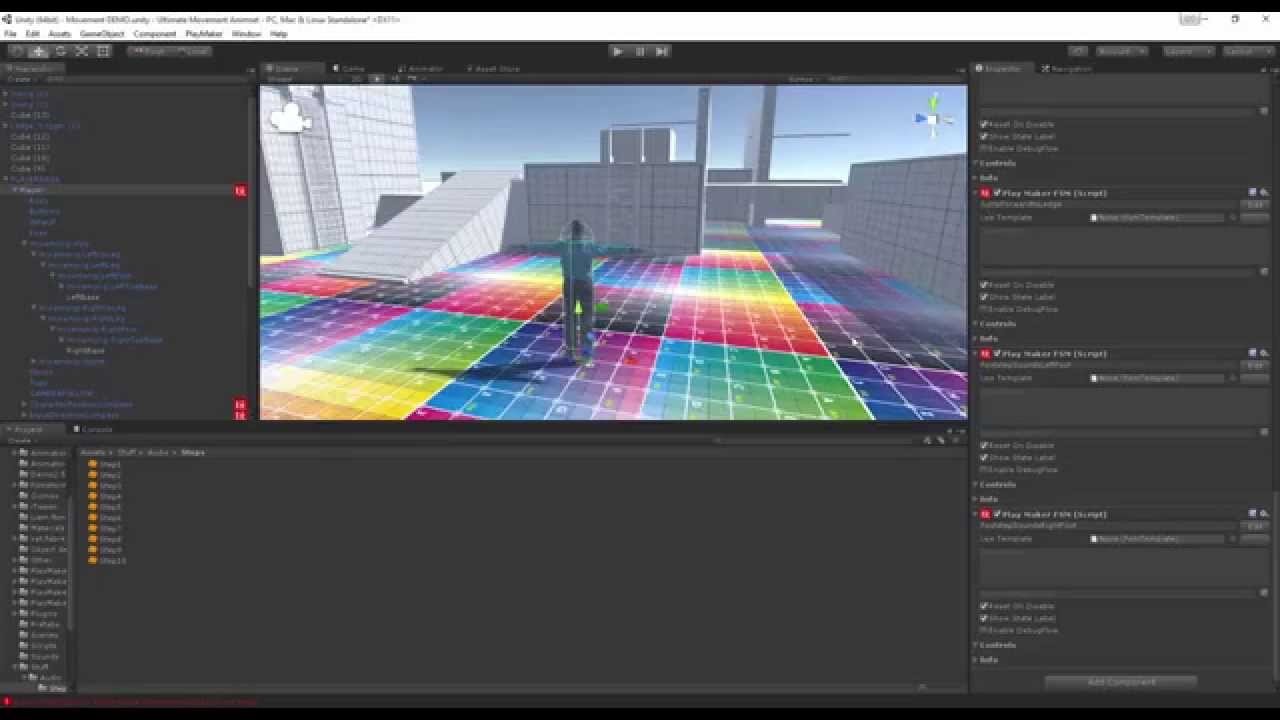
Task: Click the error icon in the status bar
Action: coord(7,701)
